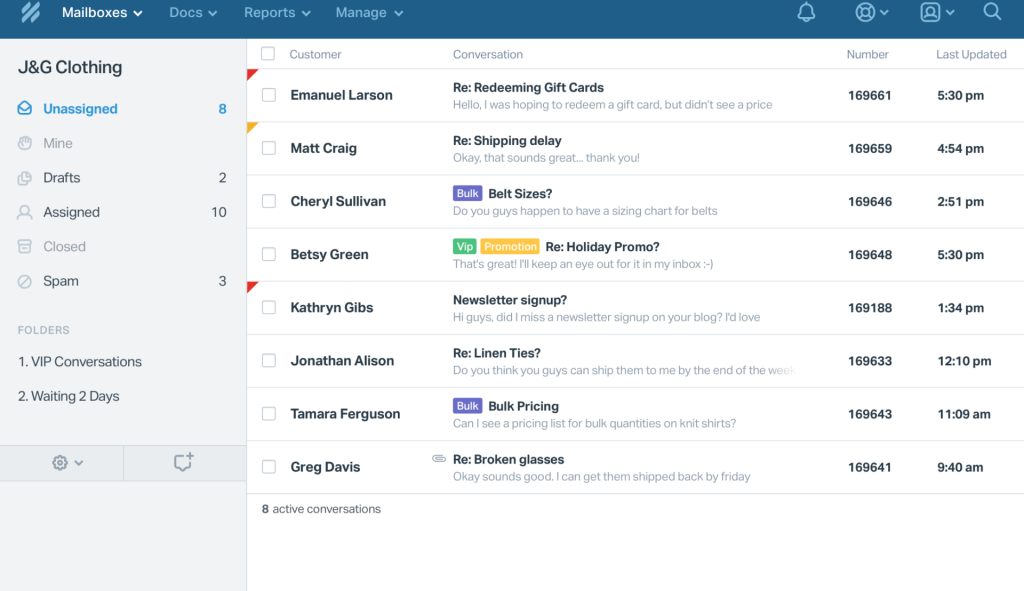Viewport: 1024px width, 591px height.
Task: Toggle the select-all conversations checkbox
Action: pos(268,54)
